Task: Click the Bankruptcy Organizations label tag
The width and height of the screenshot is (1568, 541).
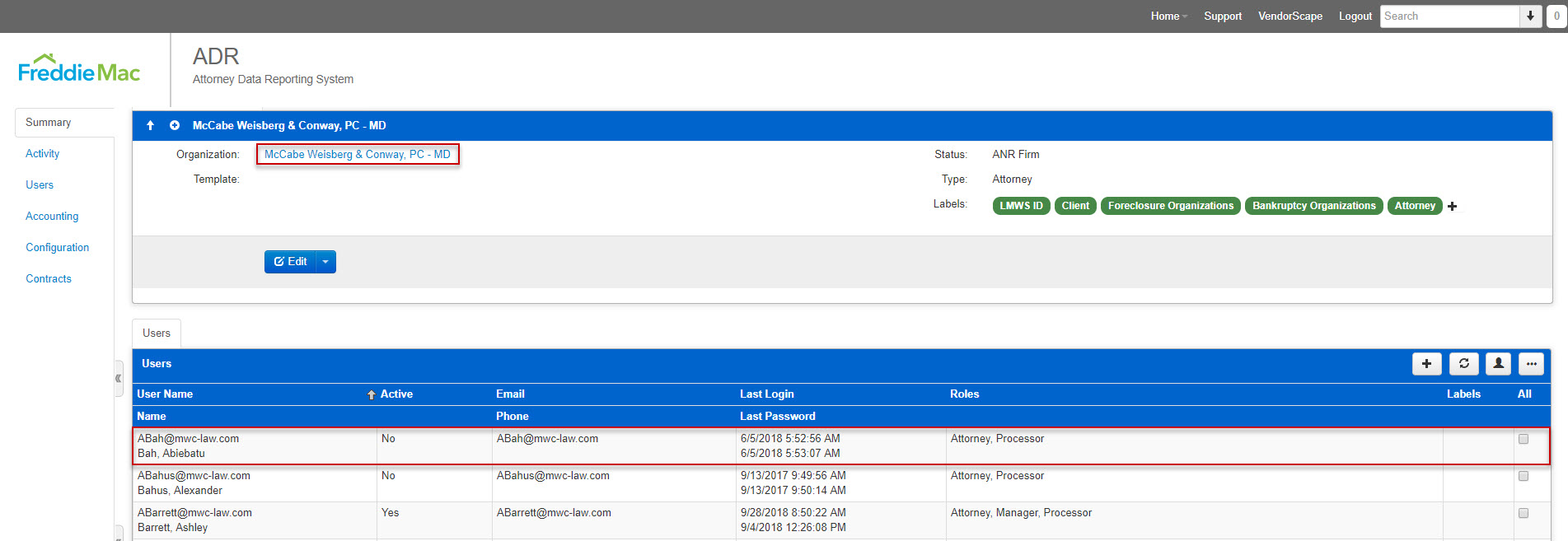Action: click(1314, 206)
